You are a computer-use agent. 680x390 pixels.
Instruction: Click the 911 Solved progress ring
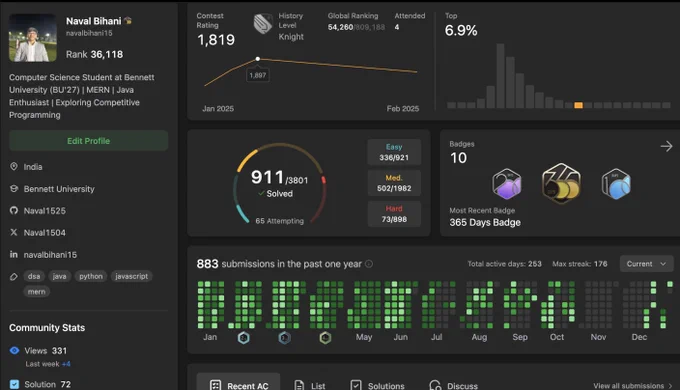(x=280, y=184)
